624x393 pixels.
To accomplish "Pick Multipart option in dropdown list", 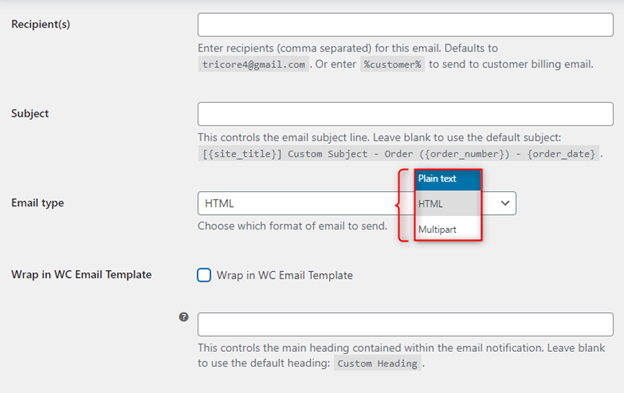I will tap(448, 229).
